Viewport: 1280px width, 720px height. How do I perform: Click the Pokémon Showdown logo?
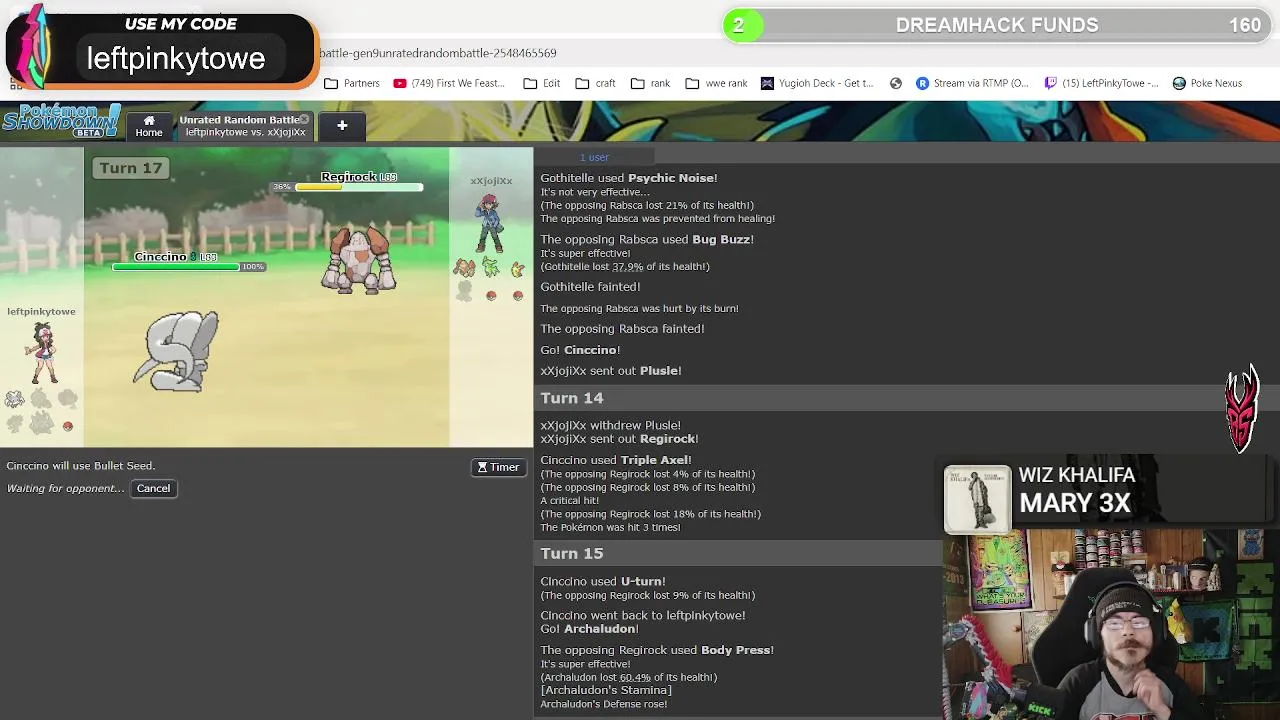pos(61,121)
